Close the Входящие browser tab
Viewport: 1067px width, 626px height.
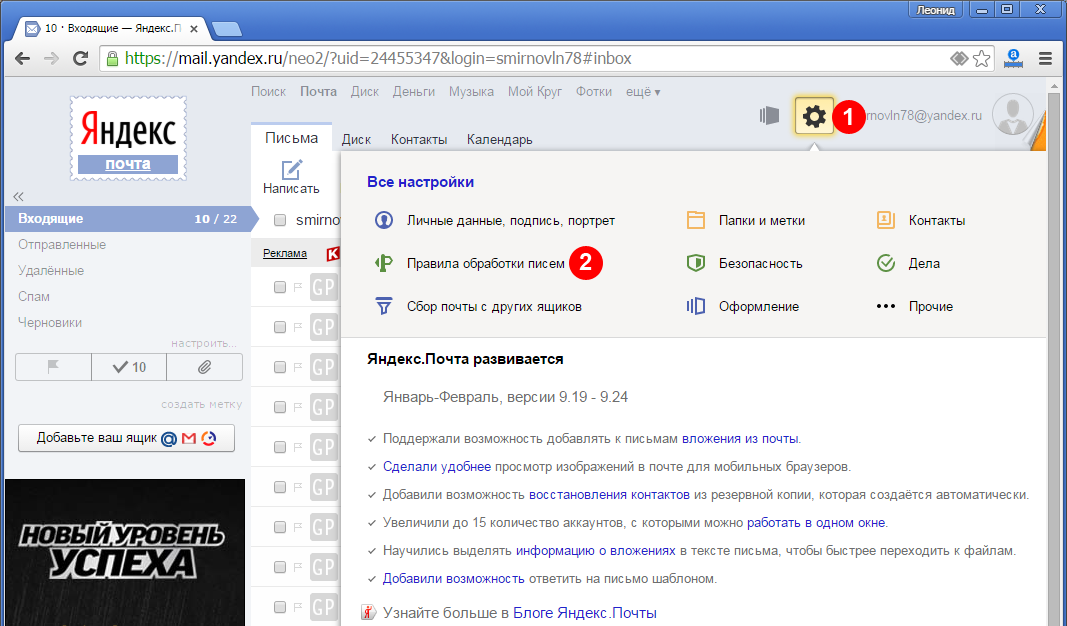(x=195, y=29)
